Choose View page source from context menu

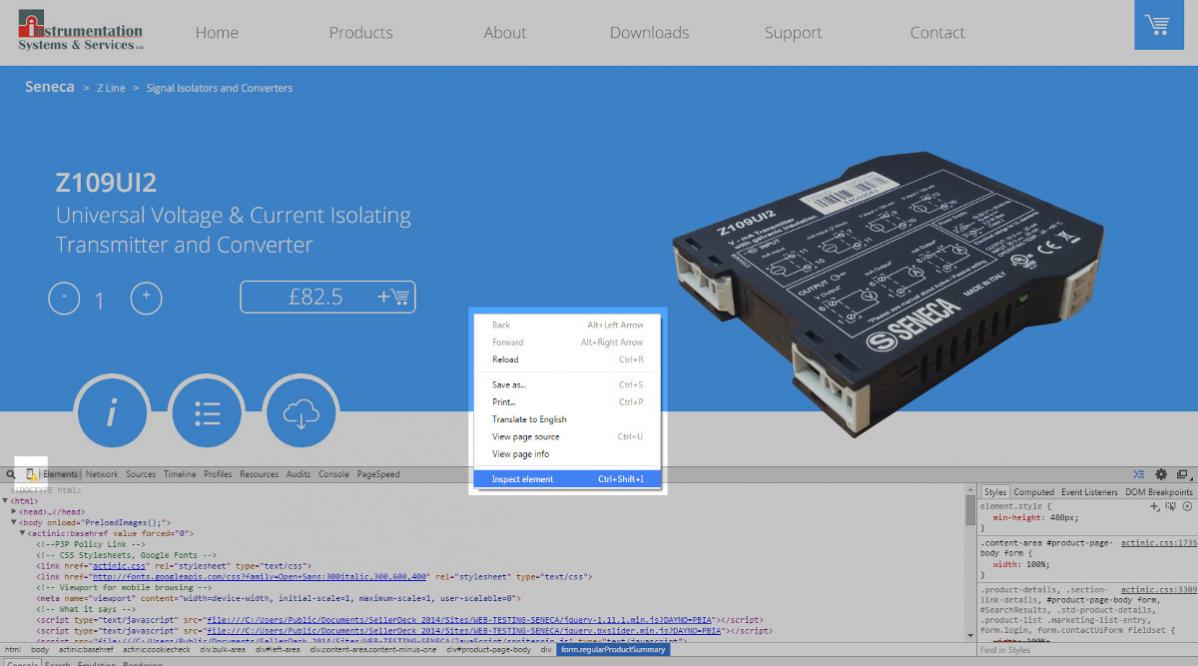[x=525, y=437]
